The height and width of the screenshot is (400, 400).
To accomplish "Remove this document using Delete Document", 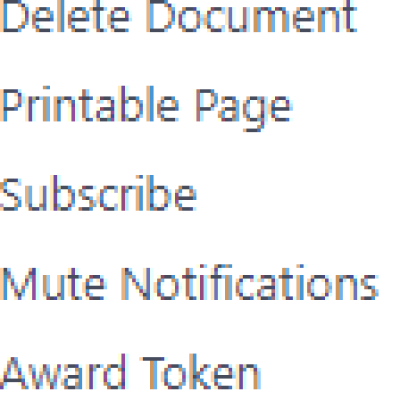I will 179,15.
